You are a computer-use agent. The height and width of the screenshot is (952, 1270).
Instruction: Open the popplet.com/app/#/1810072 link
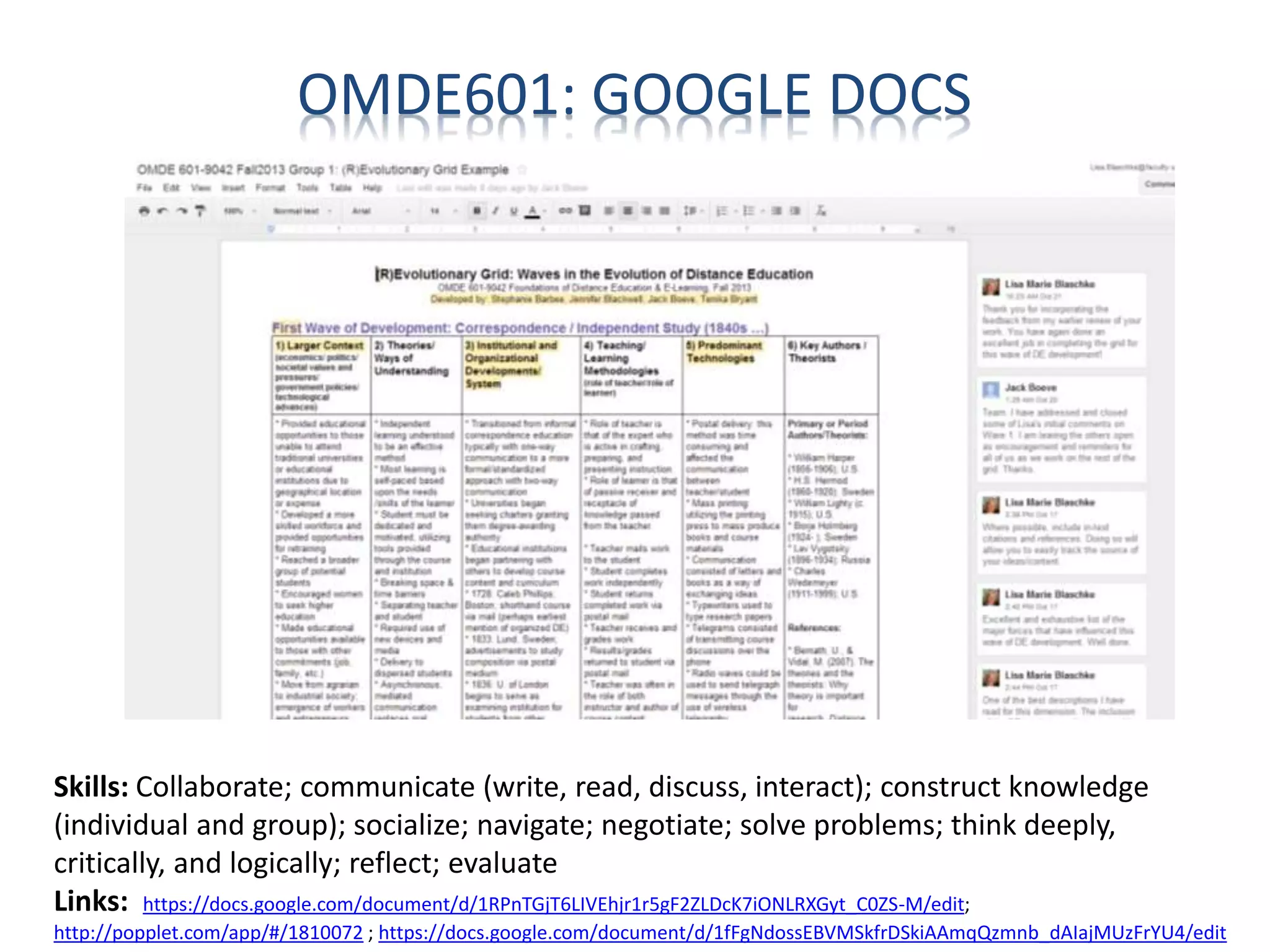[x=208, y=933]
